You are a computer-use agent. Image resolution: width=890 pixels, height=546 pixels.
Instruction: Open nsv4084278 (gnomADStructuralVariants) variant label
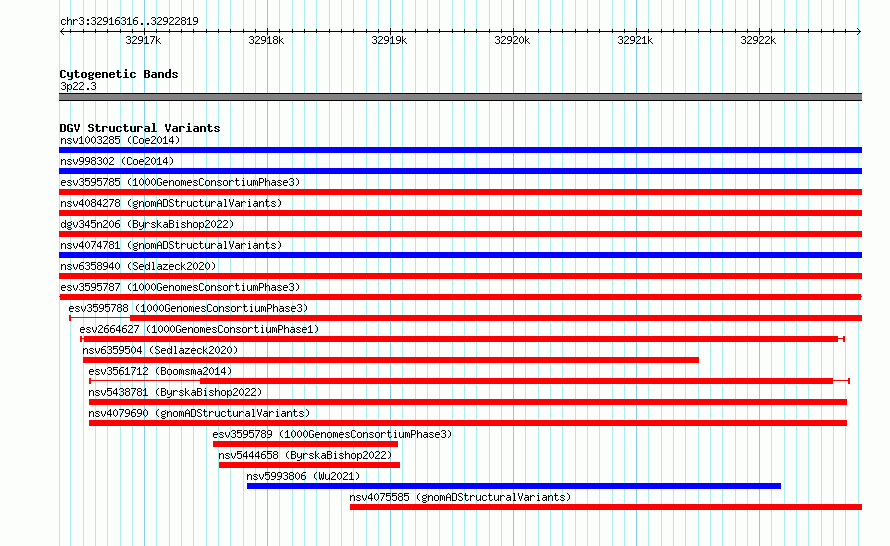(171, 203)
